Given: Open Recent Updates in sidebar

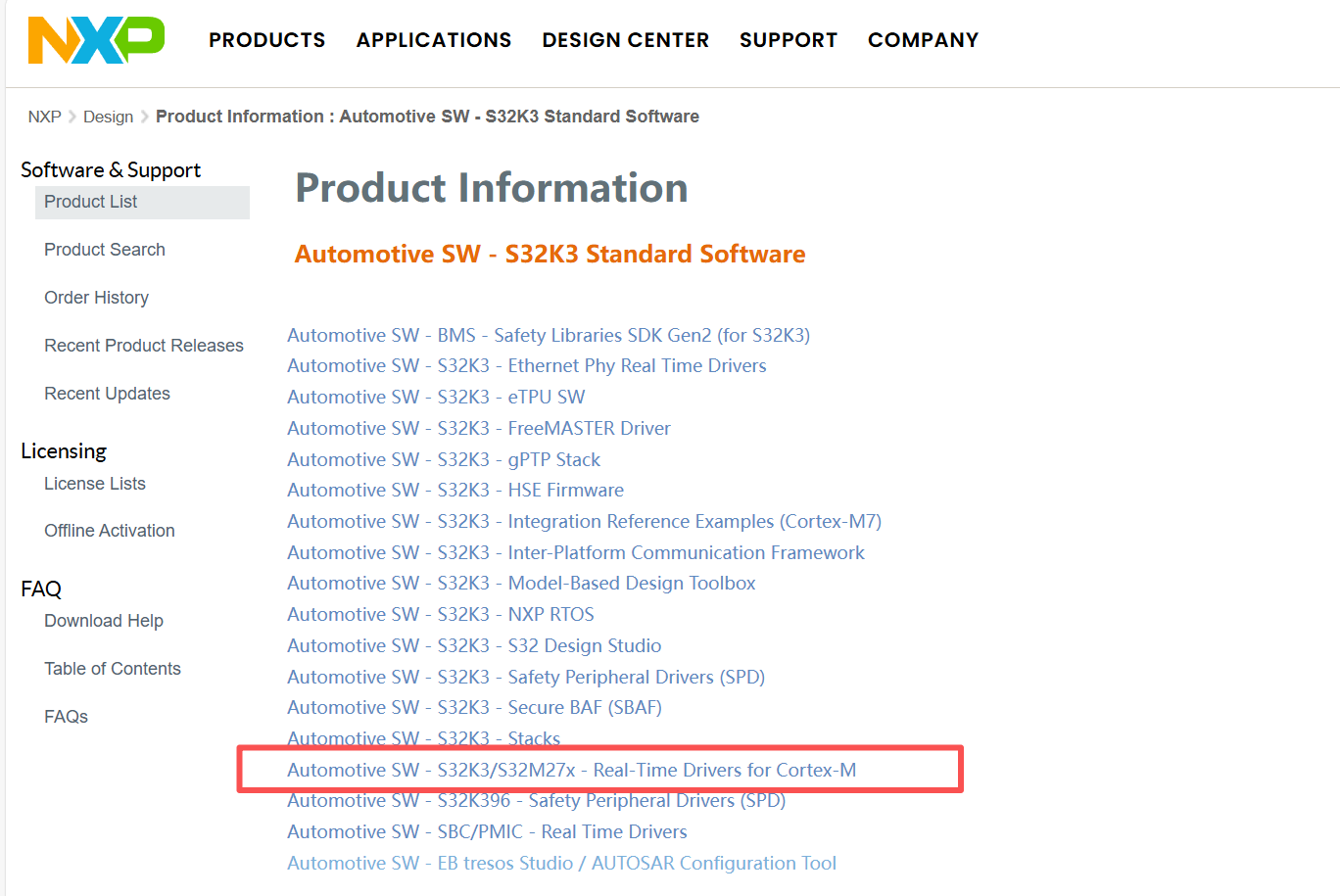Looking at the screenshot, I should point(107,394).
